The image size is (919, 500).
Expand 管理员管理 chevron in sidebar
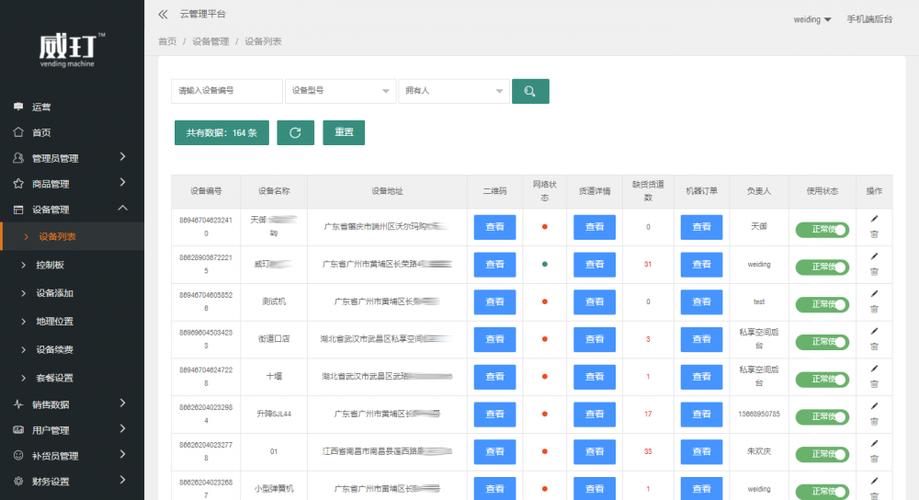(122, 157)
